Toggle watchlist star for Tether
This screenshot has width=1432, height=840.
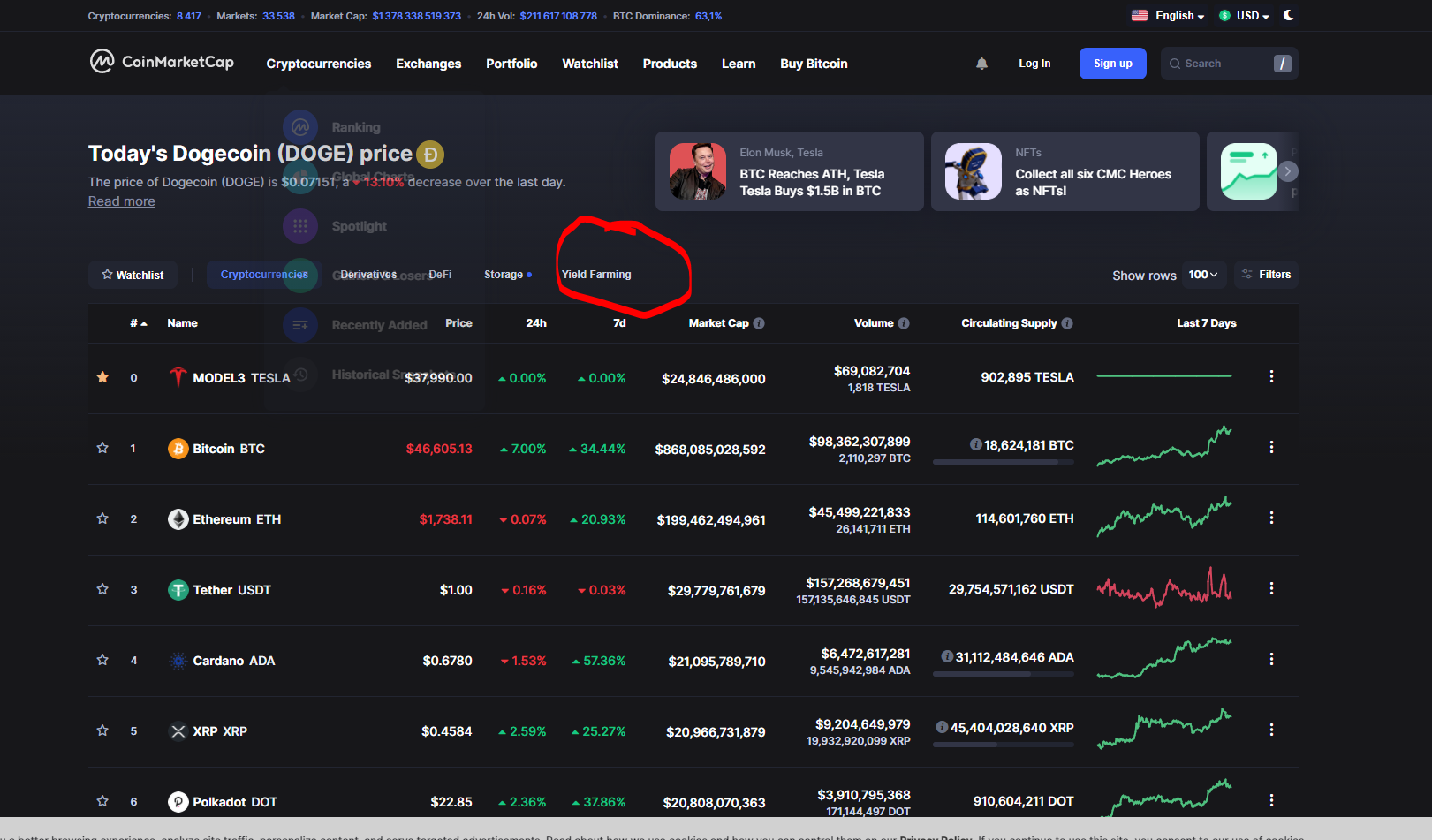[x=102, y=589]
